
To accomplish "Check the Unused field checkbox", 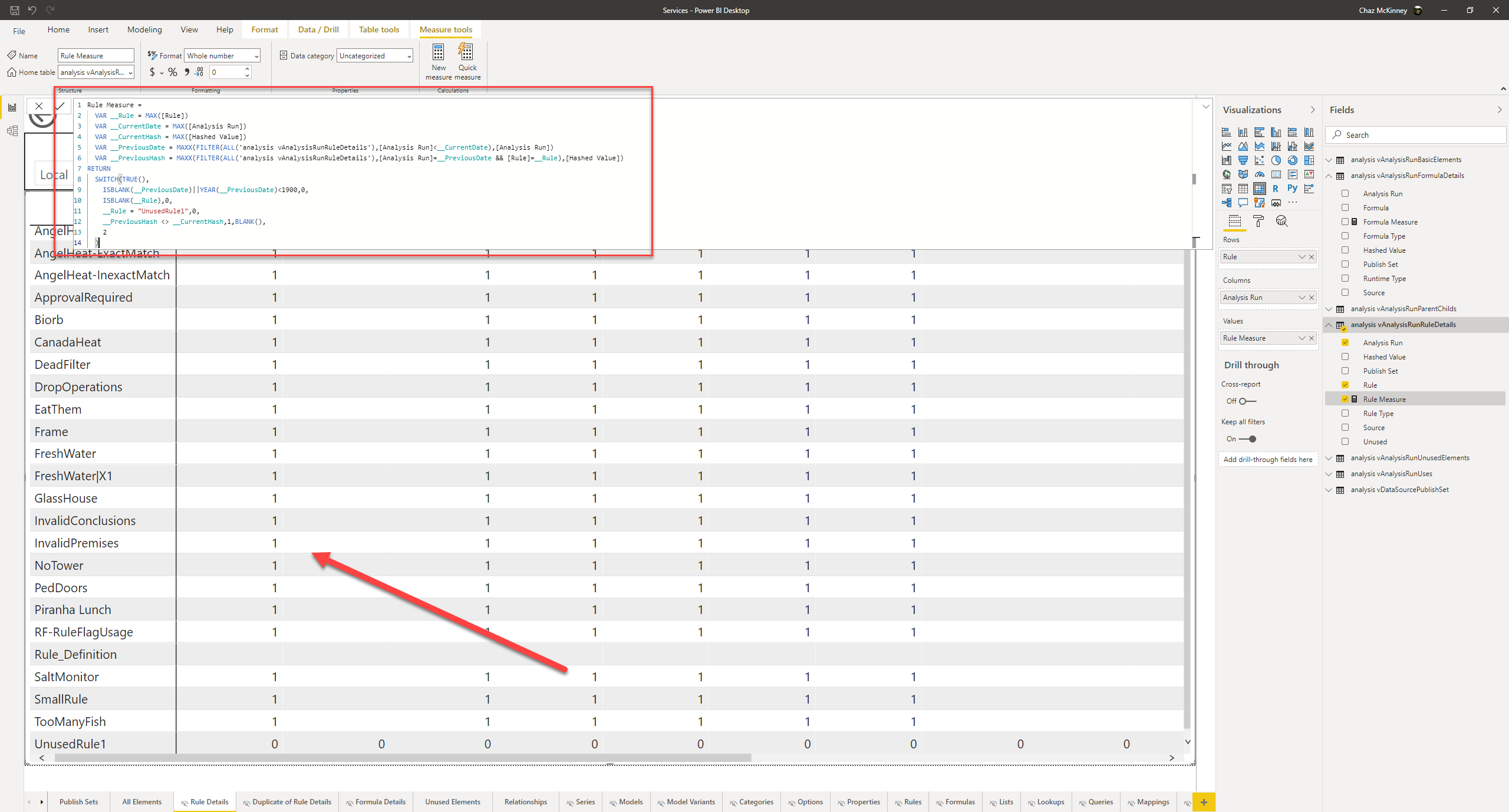I will click(x=1345, y=441).
